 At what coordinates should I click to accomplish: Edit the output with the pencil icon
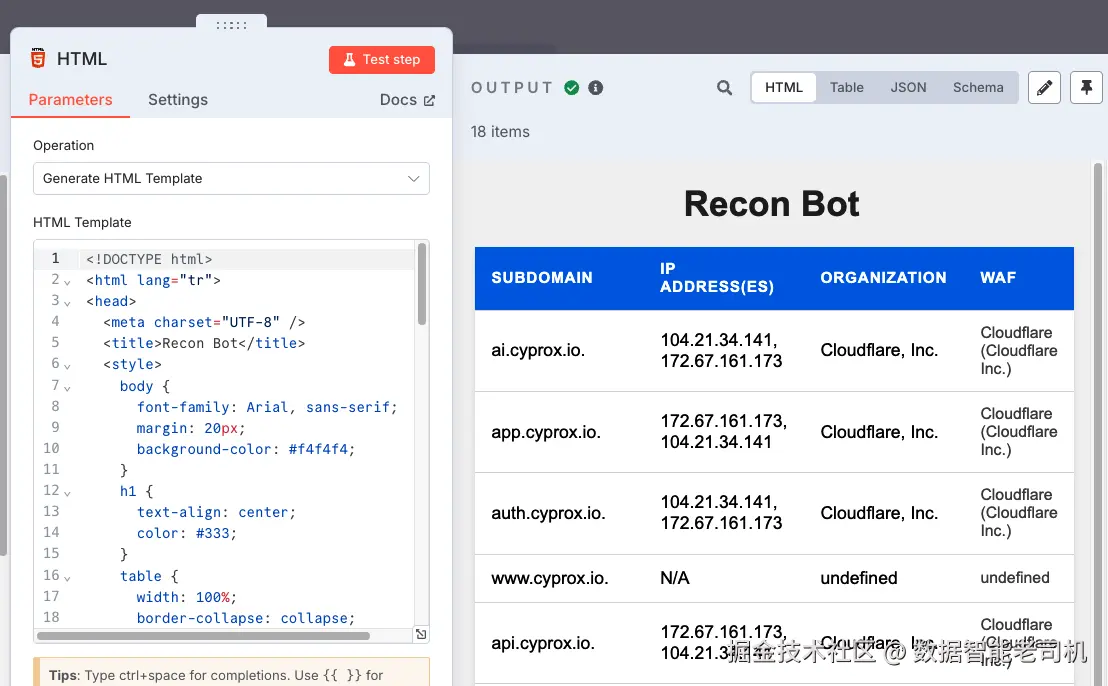pyautogui.click(x=1044, y=88)
